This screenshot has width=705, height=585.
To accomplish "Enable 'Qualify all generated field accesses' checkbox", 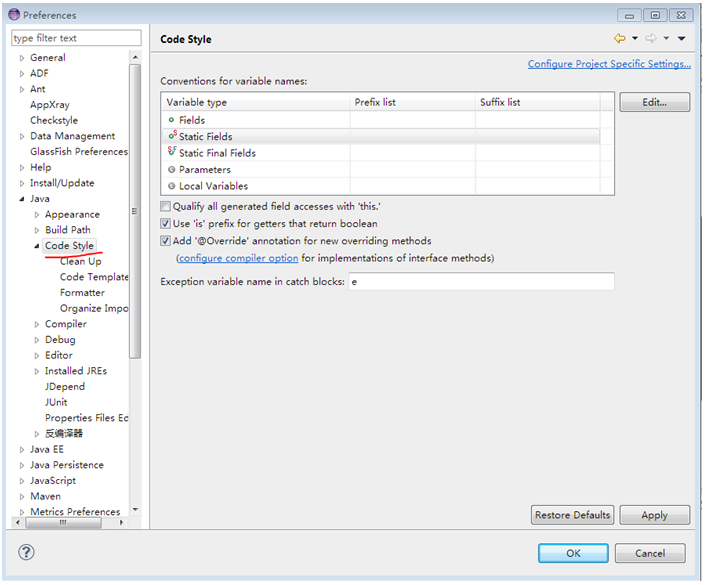I will [x=165, y=206].
